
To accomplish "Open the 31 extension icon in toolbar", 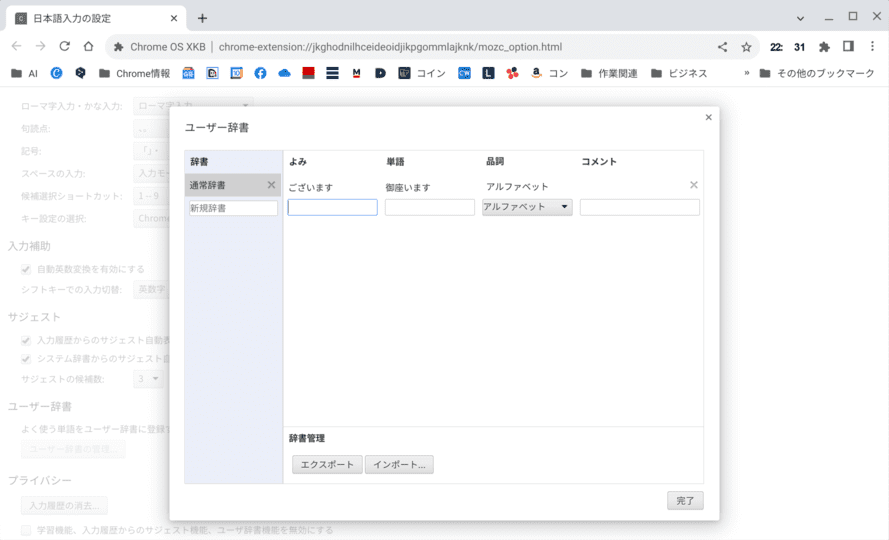I will click(x=799, y=47).
